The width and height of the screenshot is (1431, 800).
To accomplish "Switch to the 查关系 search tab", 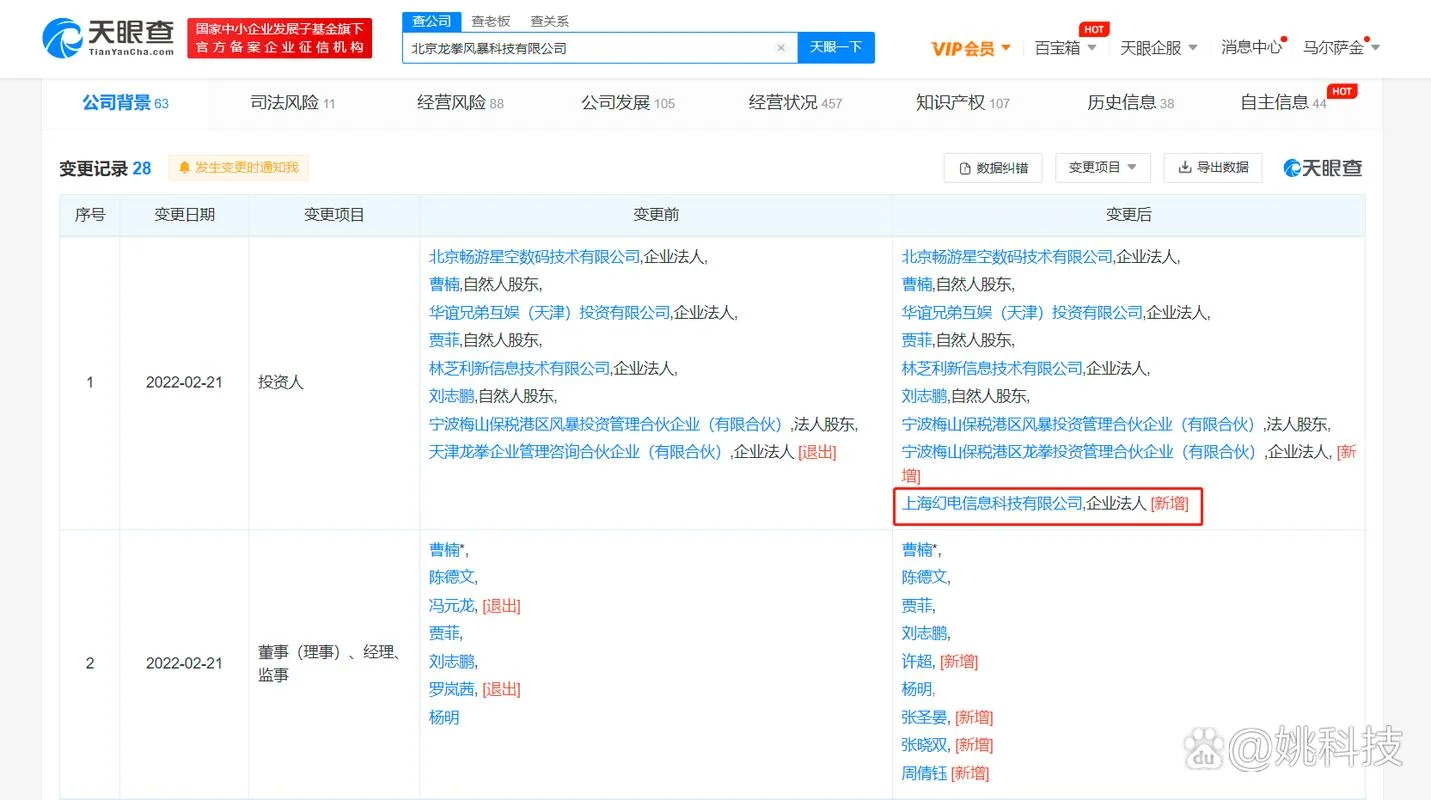I will [549, 21].
